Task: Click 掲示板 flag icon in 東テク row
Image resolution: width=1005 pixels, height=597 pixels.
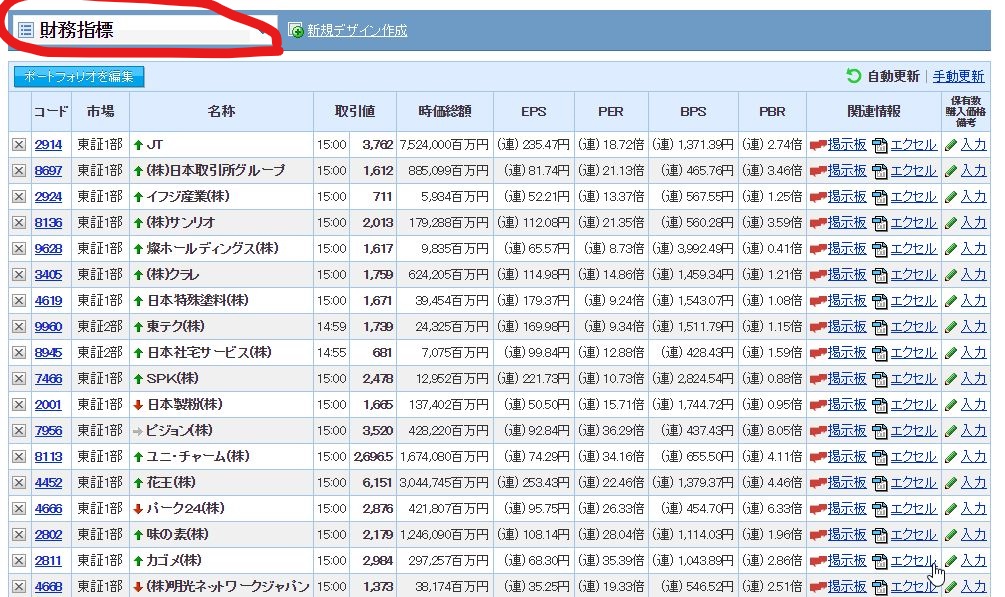Action: click(818, 327)
